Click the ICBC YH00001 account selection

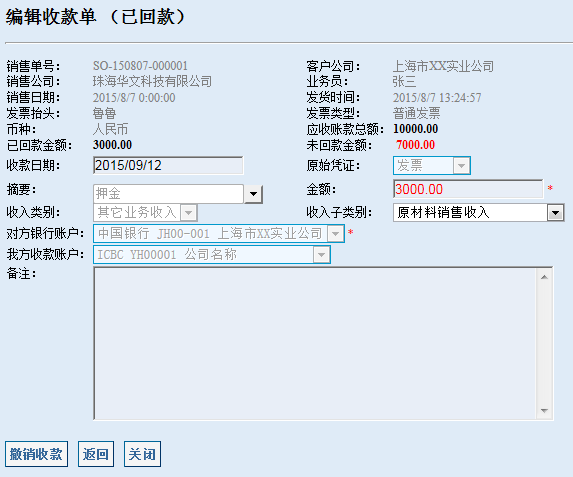212,254
